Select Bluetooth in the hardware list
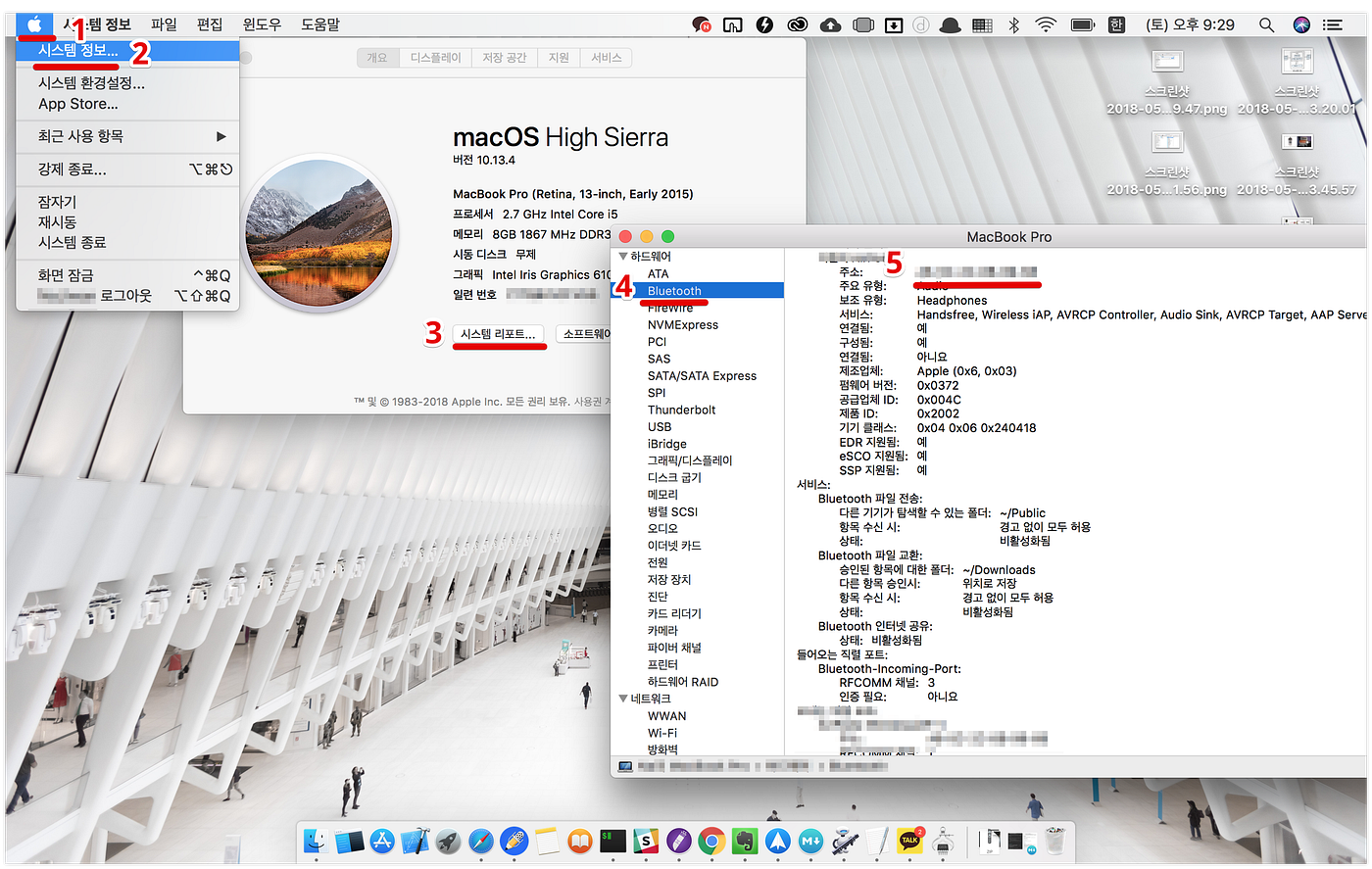This screenshot has width=1372, height=869. 697,291
